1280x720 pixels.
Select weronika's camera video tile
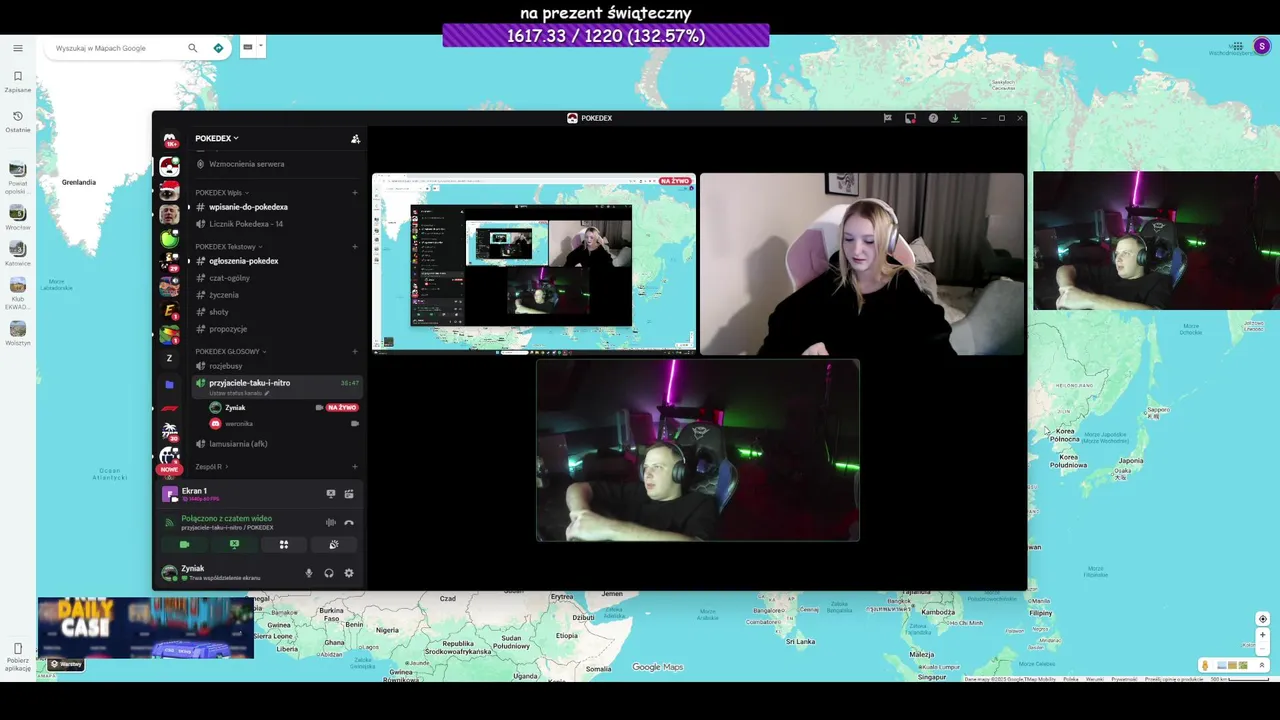click(x=862, y=264)
